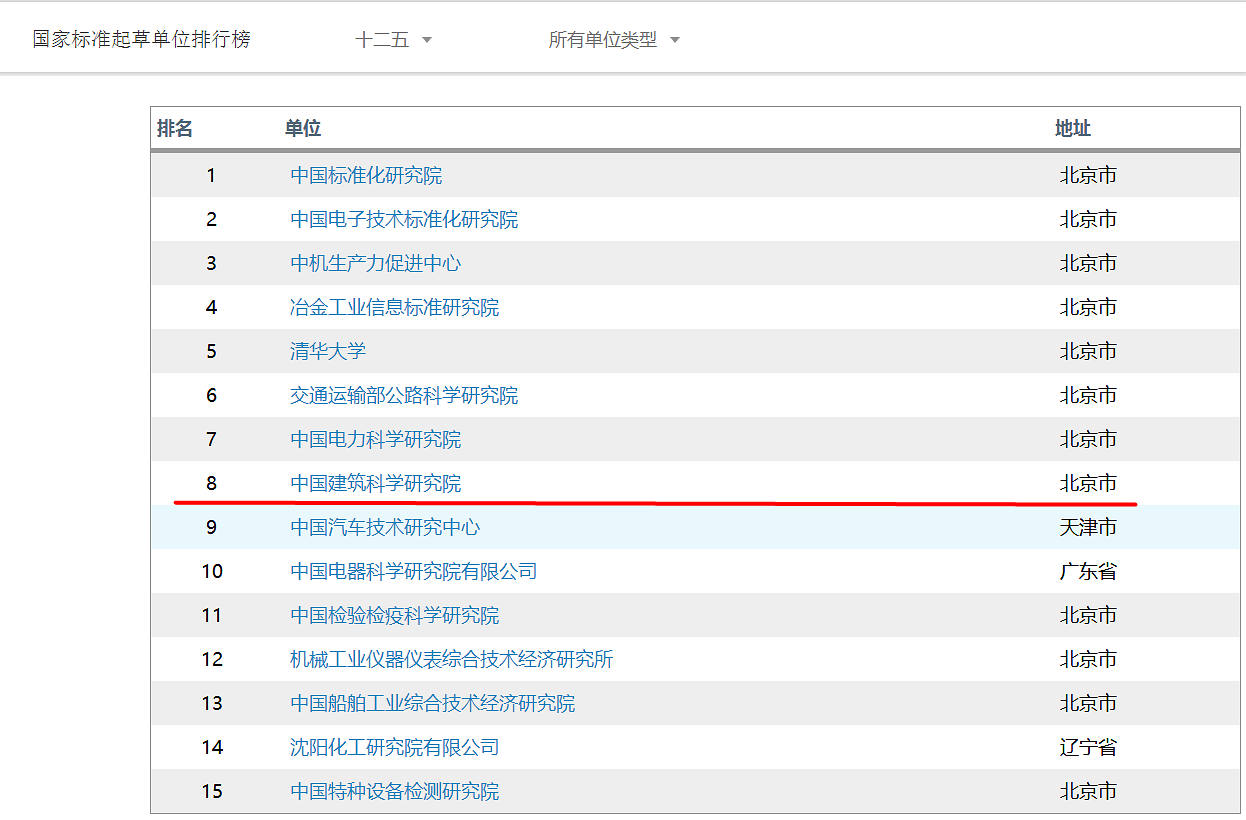The width and height of the screenshot is (1246, 820).
Task: Select 沈阳化工研究院有限公司 link
Action: coord(394,747)
